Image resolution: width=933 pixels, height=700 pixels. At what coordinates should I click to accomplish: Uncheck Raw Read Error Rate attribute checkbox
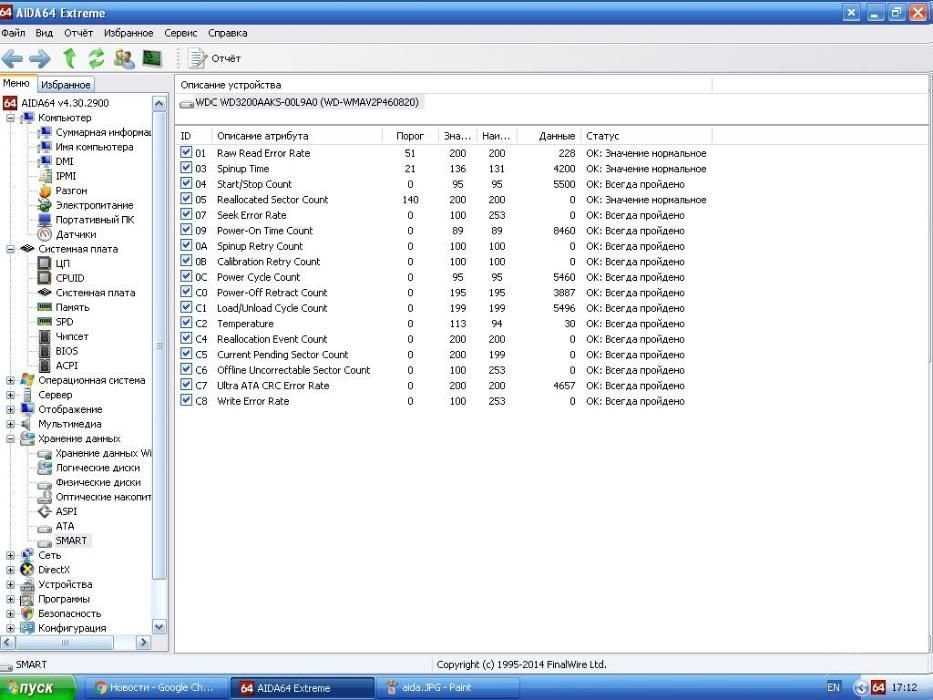pyautogui.click(x=186, y=152)
